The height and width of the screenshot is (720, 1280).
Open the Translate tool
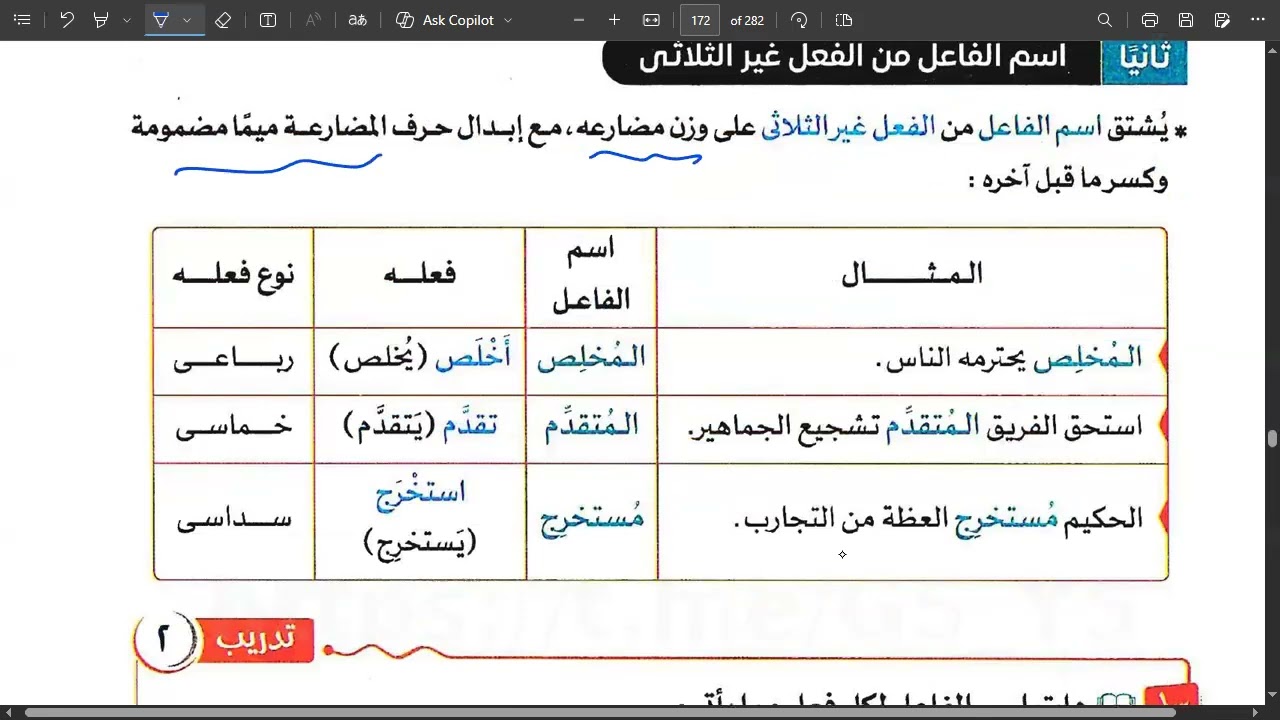click(x=357, y=20)
